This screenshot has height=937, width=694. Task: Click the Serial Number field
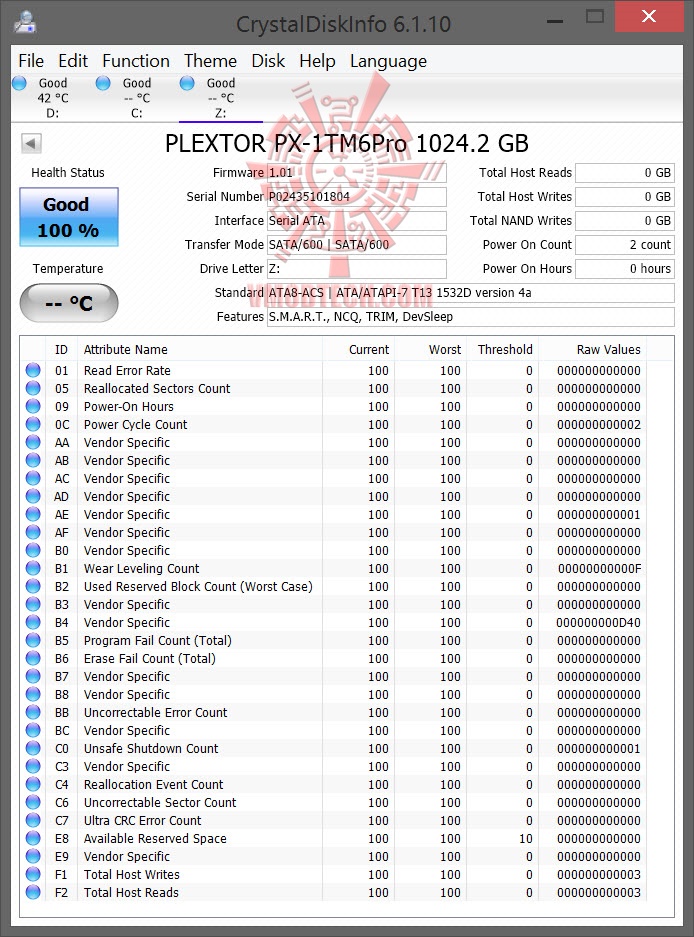click(356, 197)
